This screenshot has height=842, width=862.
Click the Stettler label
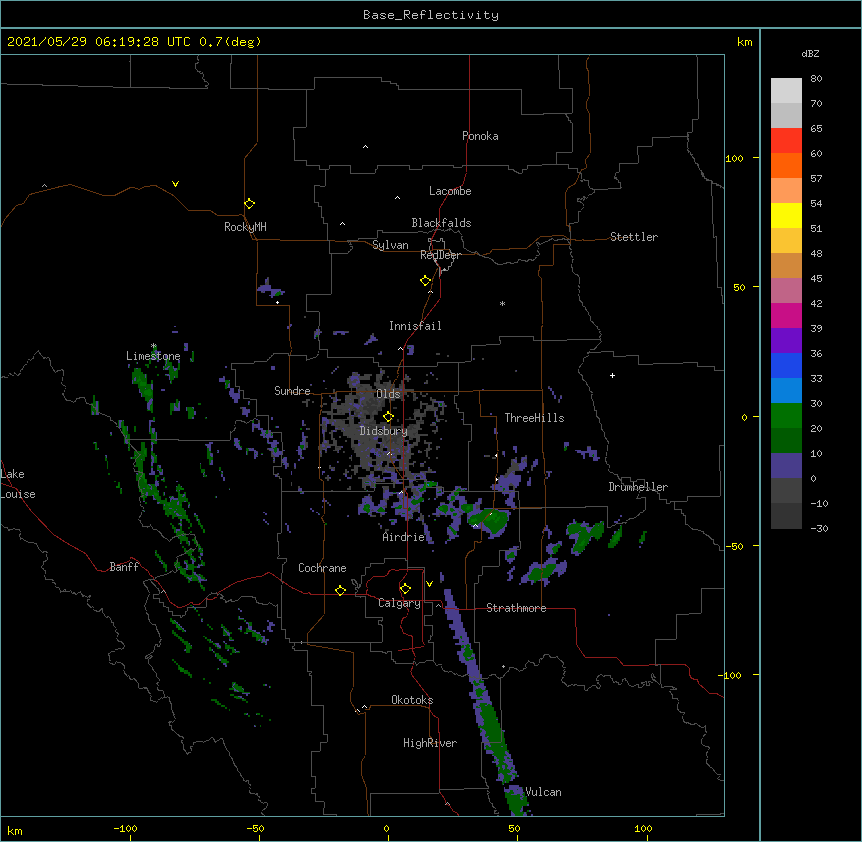(634, 237)
